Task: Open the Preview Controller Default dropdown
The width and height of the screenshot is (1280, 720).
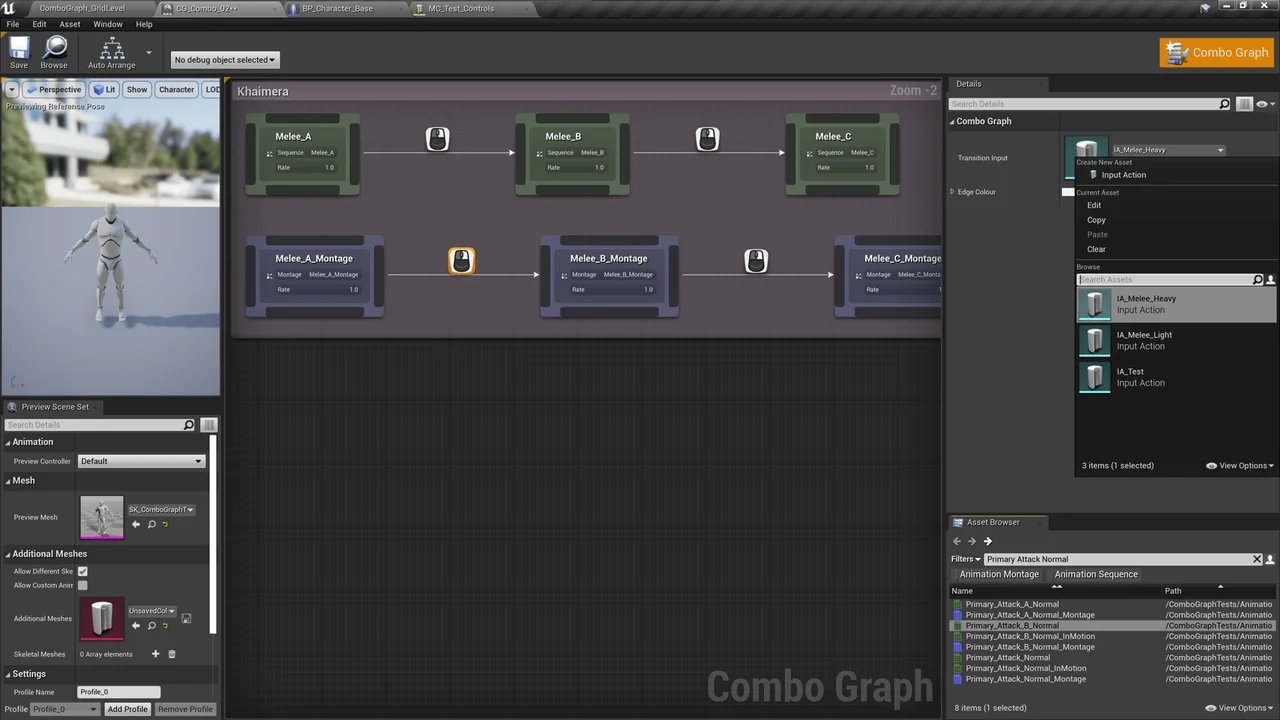Action: coord(140,461)
